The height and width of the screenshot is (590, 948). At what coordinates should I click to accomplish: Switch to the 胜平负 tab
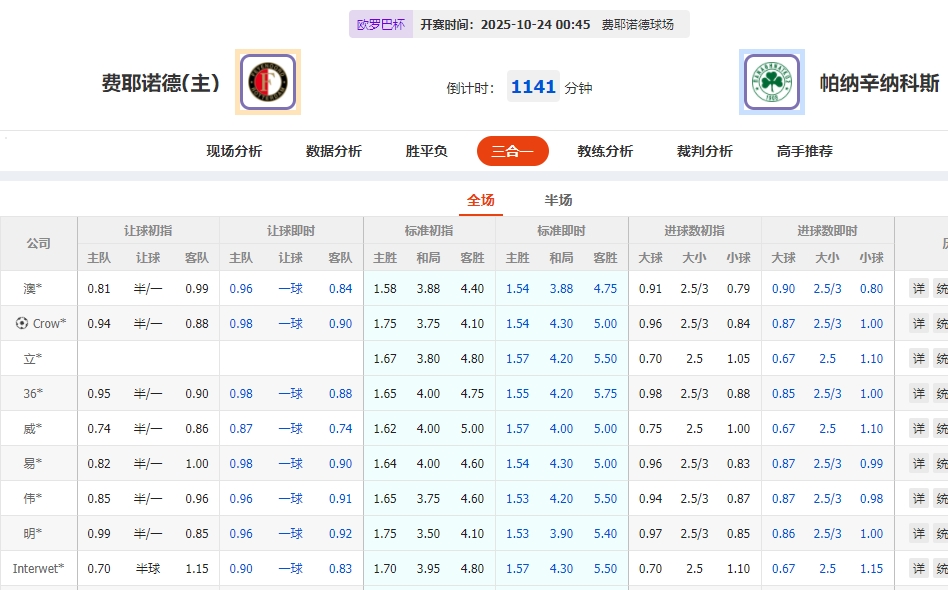pos(425,151)
